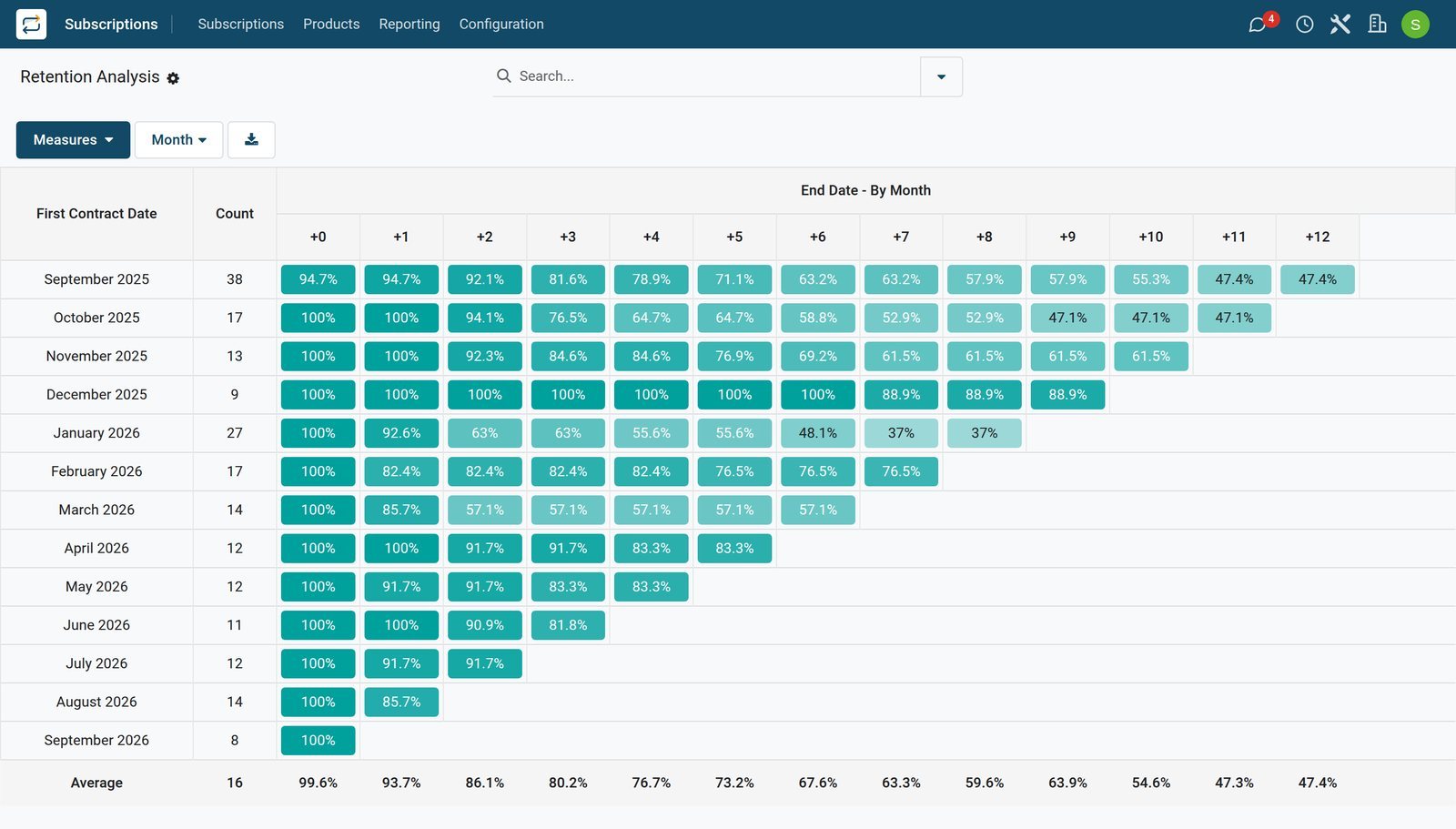Click September 2025 +12 cell showing 47.4%
Screen dimensions: 1456x829
tap(1317, 279)
